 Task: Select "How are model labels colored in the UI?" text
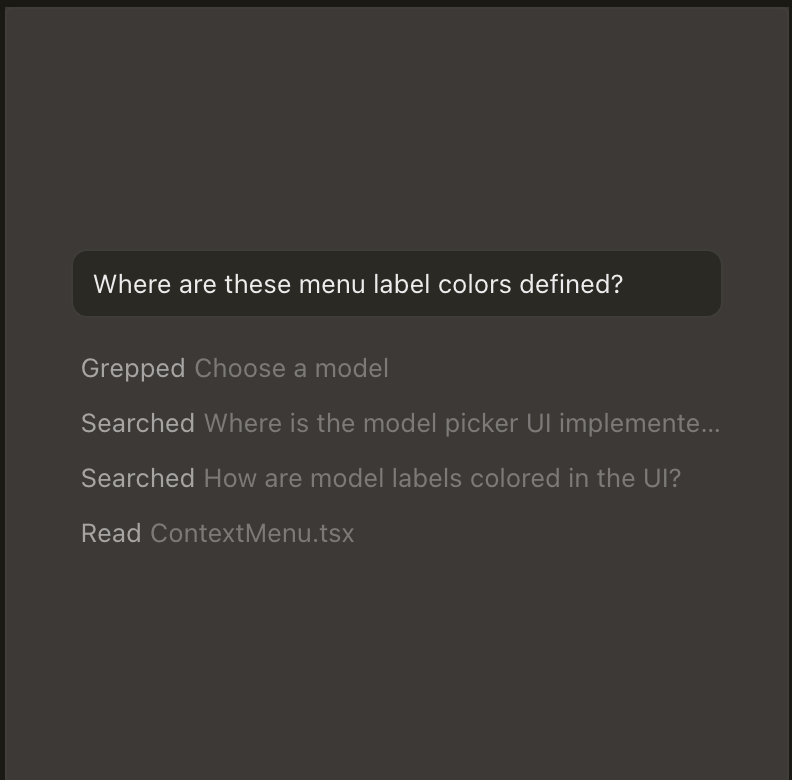442,479
